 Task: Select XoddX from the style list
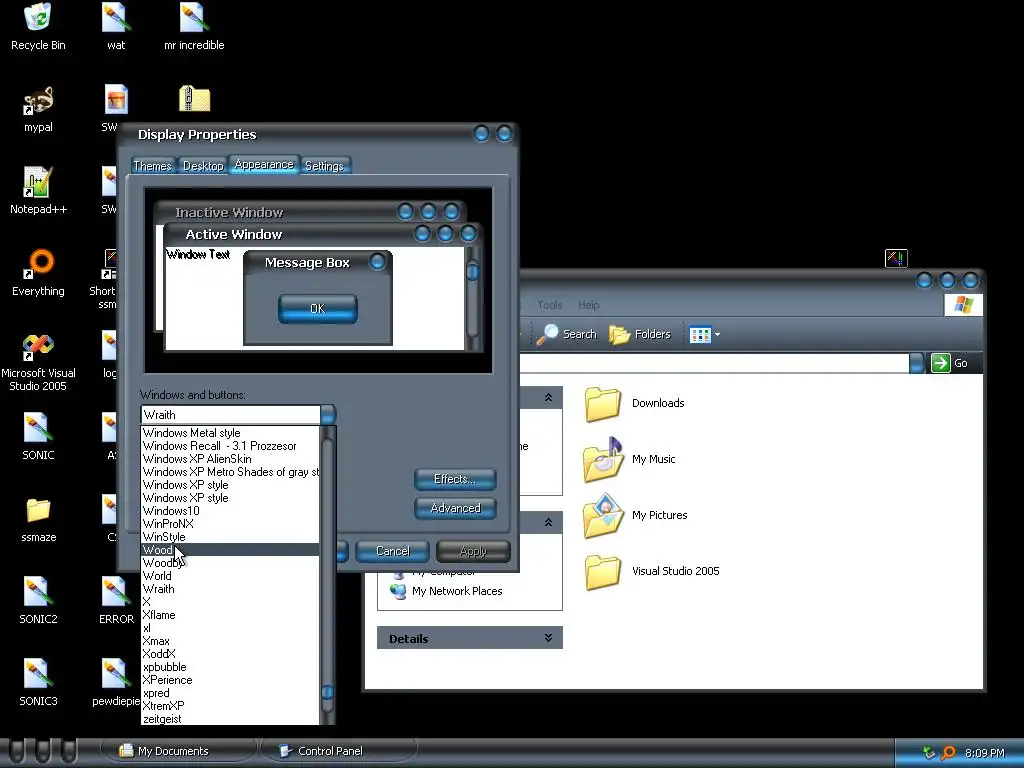pos(230,654)
